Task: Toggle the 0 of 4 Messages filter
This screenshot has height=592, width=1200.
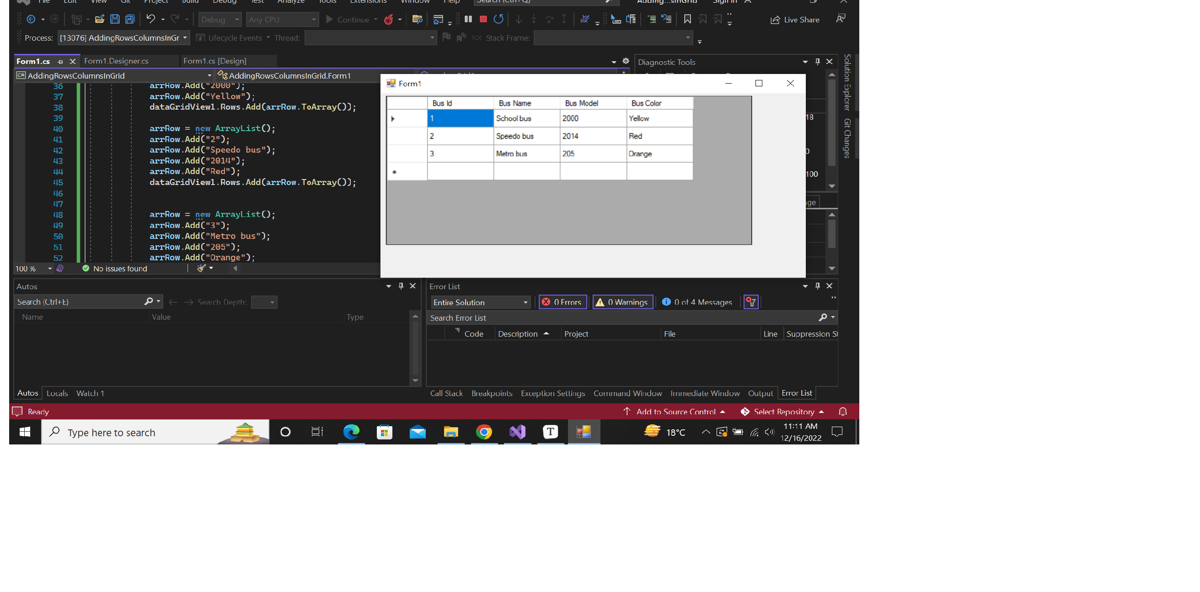Action: coord(697,302)
